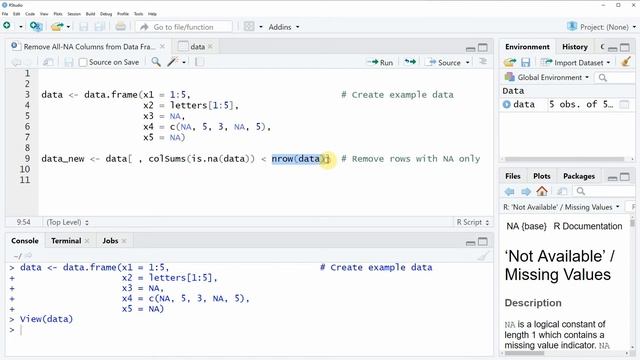Screen dimensions: 640x360
Task: Click the Clear console broom icon
Action: point(483,256)
